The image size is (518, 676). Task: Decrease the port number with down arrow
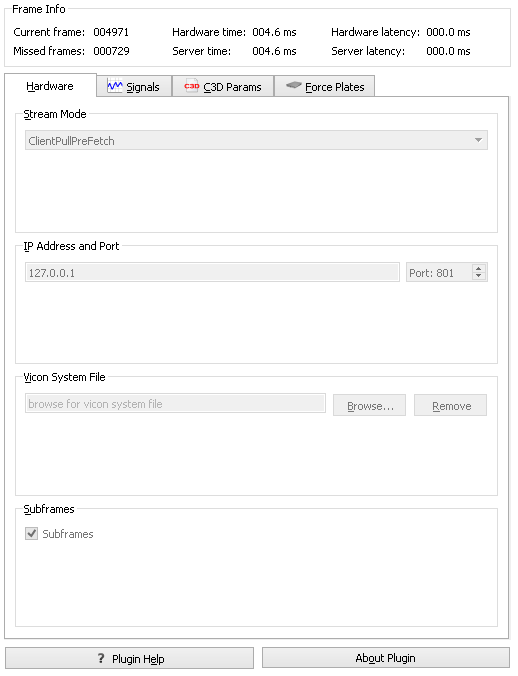coord(478,276)
